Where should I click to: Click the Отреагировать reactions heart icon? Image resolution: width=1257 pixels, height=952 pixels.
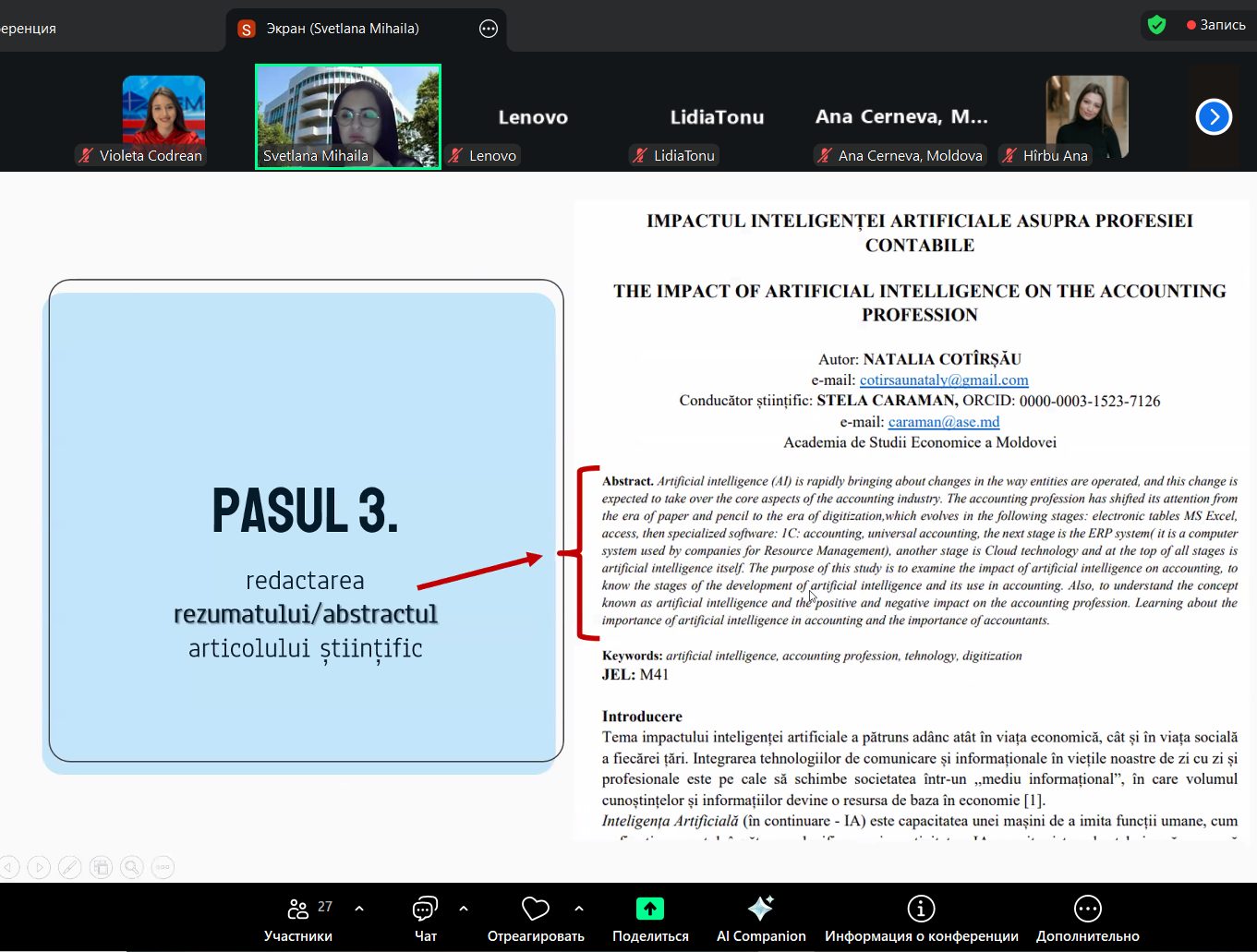click(535, 910)
